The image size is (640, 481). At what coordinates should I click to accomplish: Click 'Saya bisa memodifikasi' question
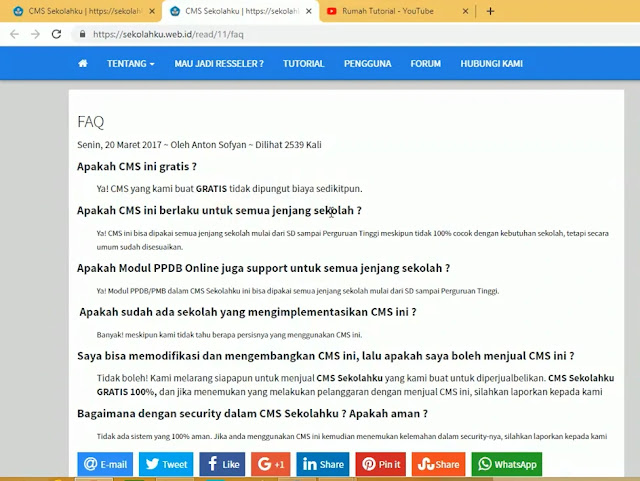pyautogui.click(x=326, y=356)
